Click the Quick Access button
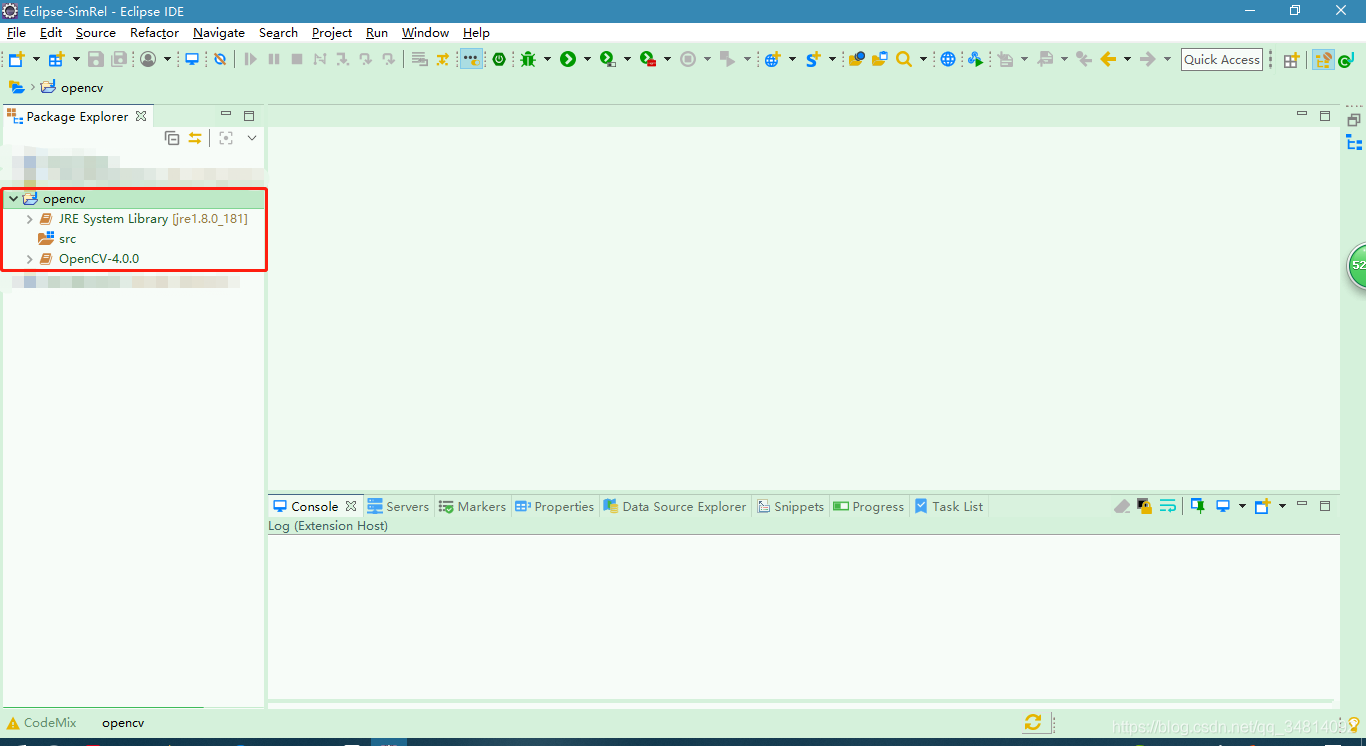Image resolution: width=1366 pixels, height=746 pixels. 1221,59
